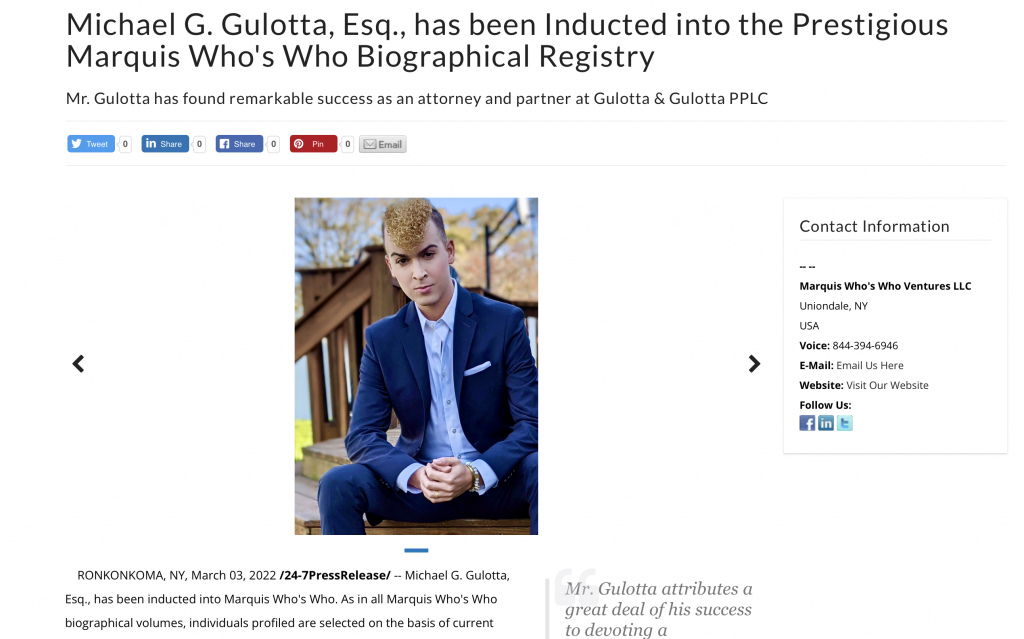Go to previous image with left arrow
Image resolution: width=1024 pixels, height=639 pixels.
coord(78,364)
